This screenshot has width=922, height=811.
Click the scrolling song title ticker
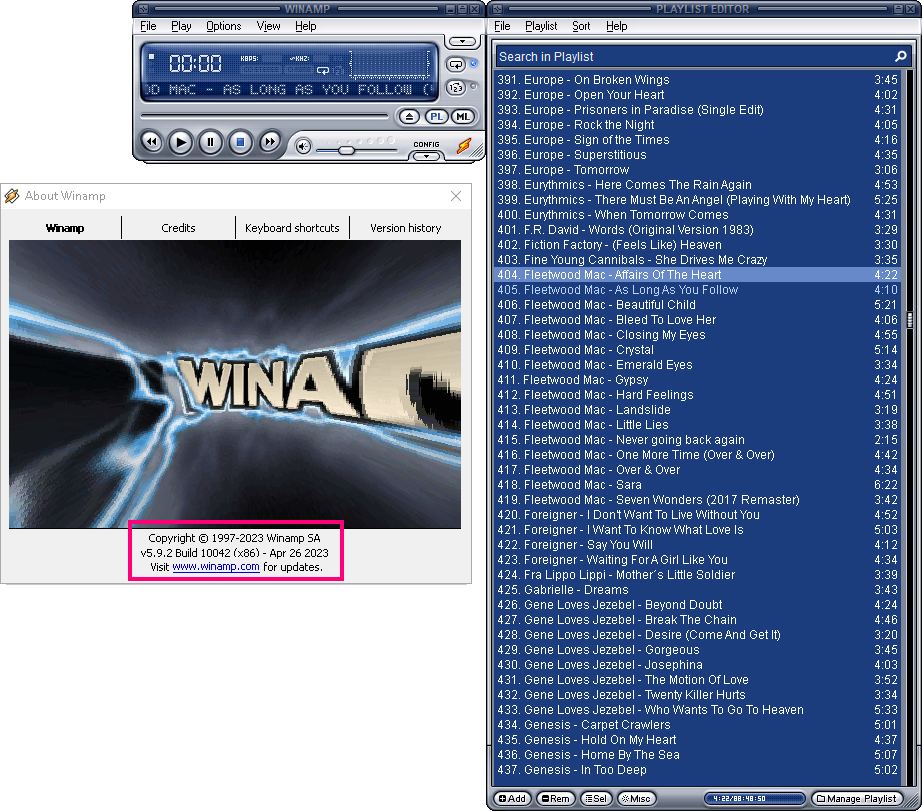point(290,89)
